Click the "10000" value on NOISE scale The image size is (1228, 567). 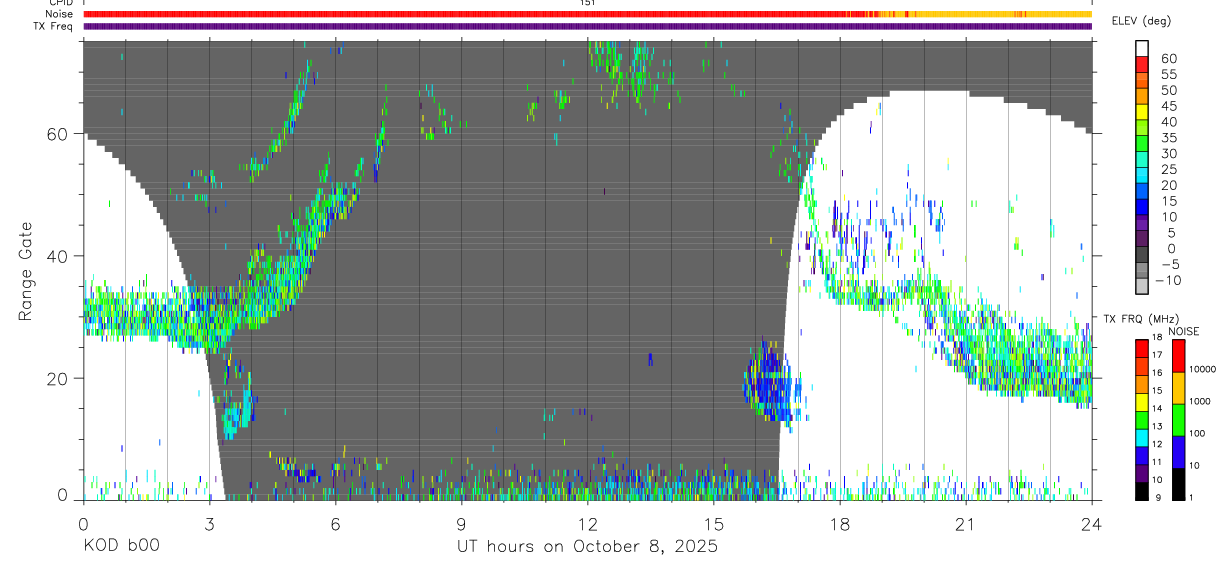[1201, 369]
